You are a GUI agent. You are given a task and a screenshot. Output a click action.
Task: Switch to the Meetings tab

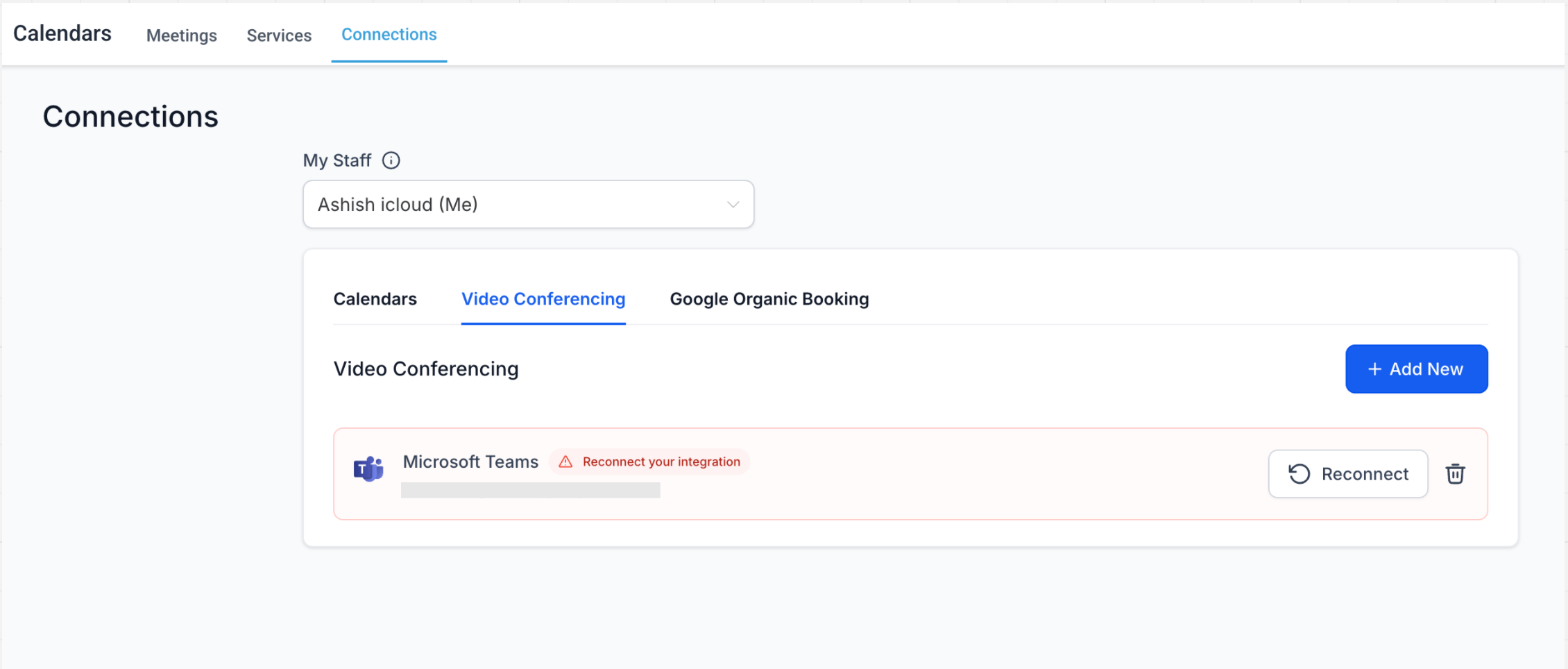pyautogui.click(x=182, y=35)
